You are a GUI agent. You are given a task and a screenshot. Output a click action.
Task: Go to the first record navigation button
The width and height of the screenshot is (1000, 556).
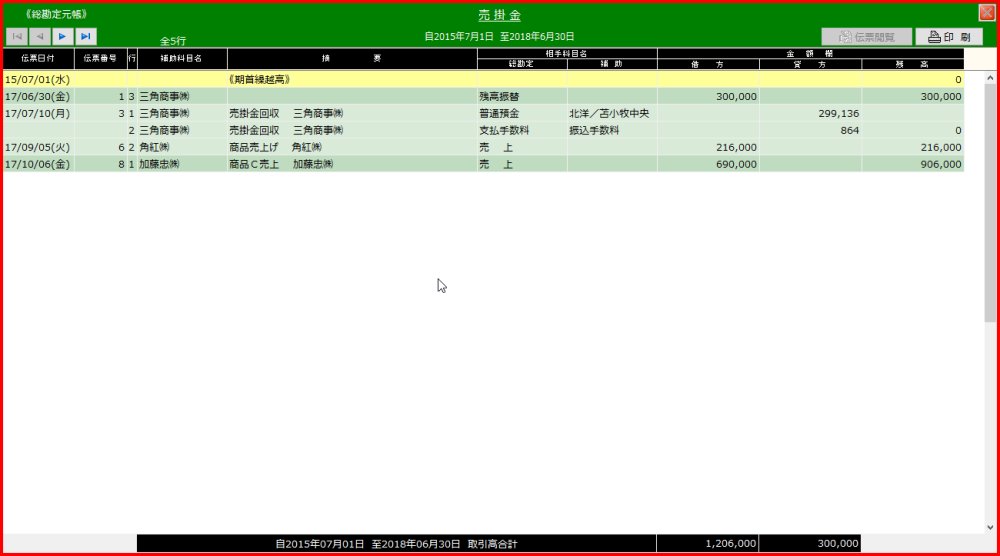(17, 37)
